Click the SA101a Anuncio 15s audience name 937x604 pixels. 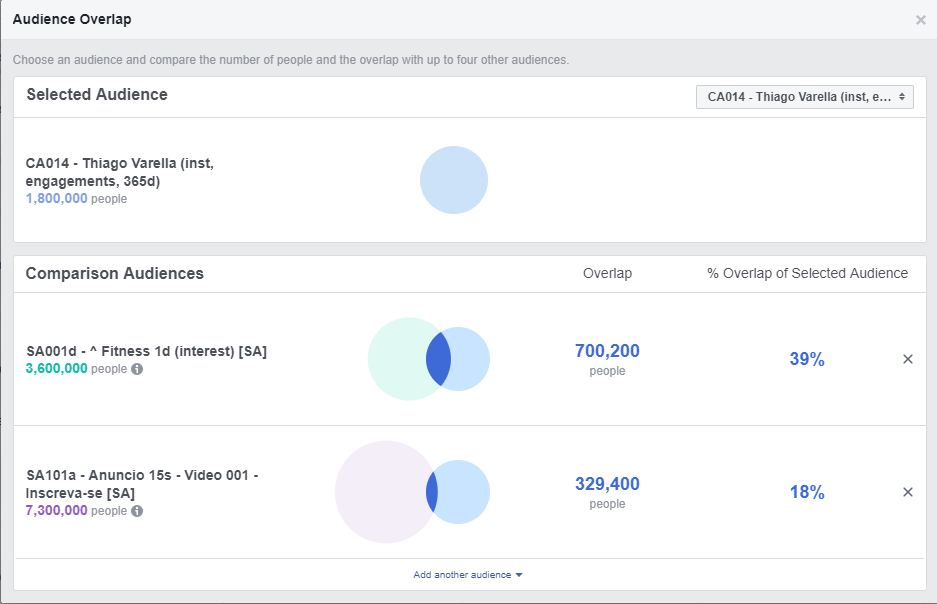[x=142, y=484]
